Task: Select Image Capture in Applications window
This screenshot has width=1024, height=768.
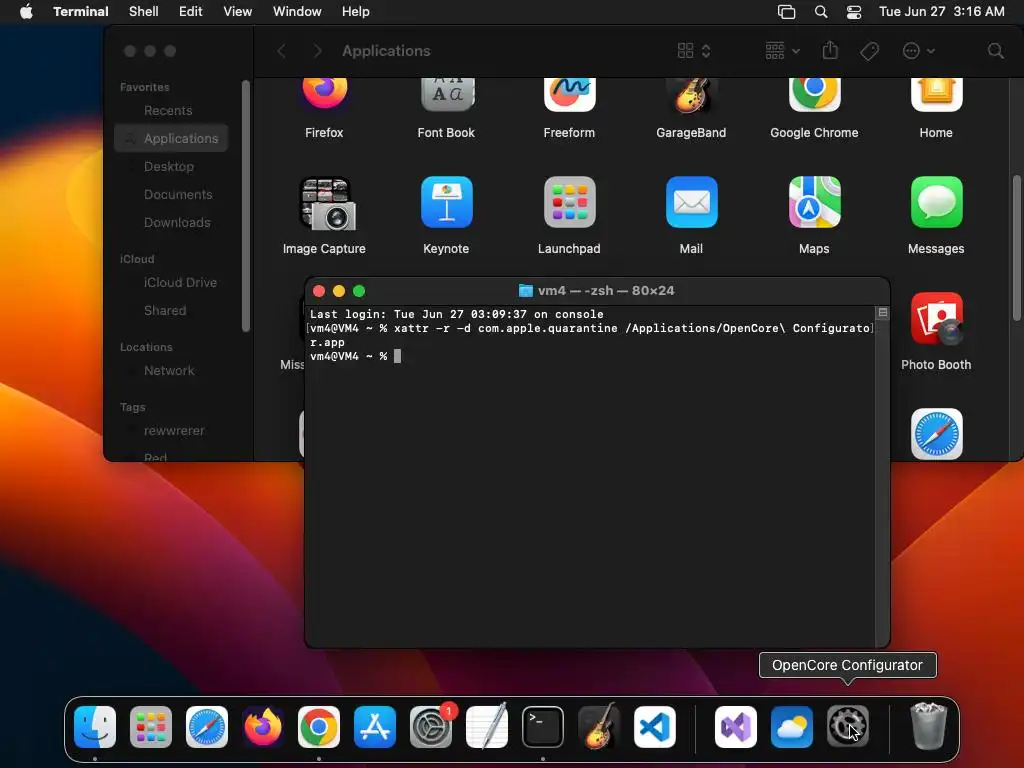Action: click(325, 204)
